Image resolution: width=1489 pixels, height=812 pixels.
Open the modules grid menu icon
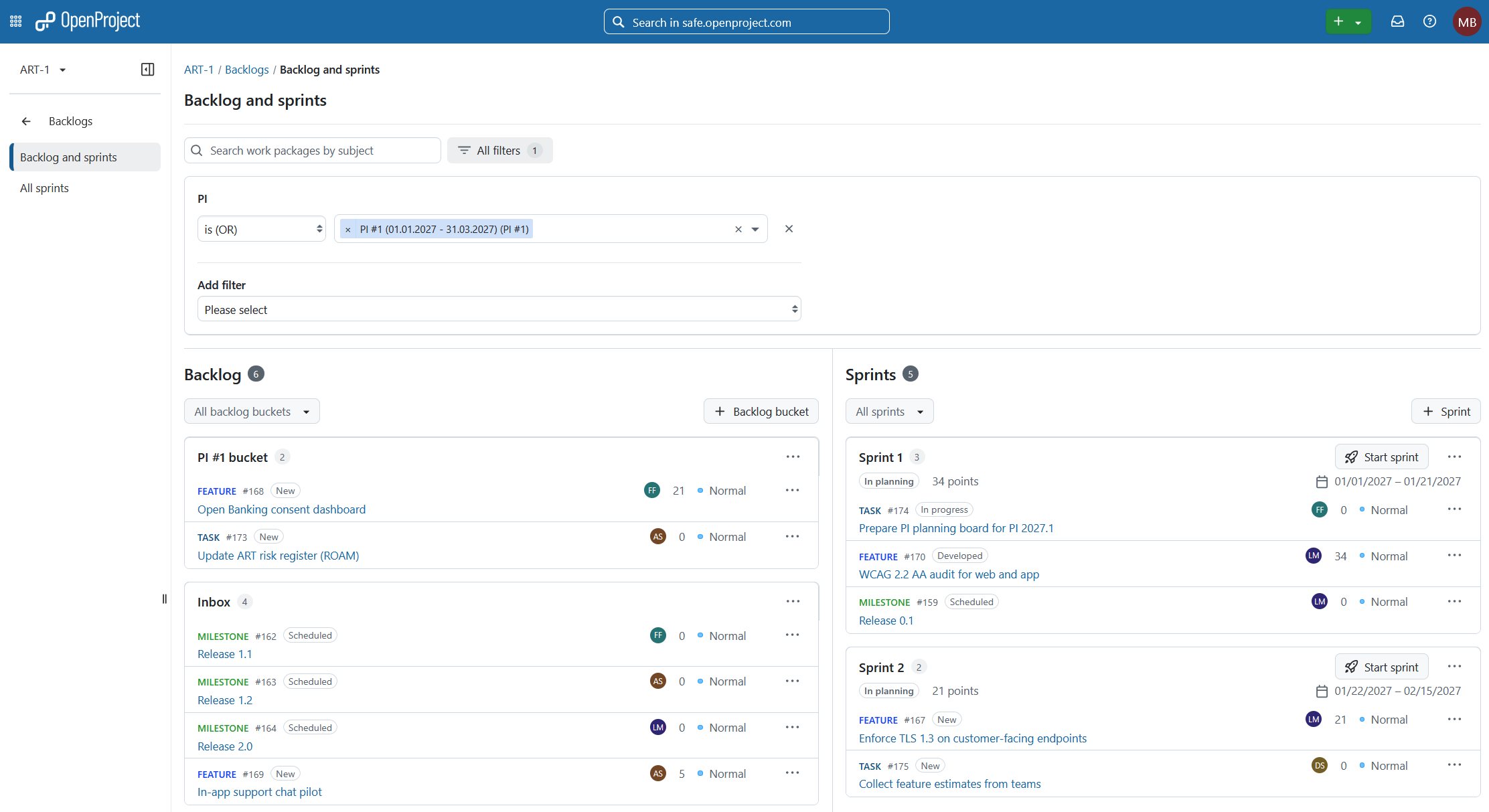[x=16, y=21]
